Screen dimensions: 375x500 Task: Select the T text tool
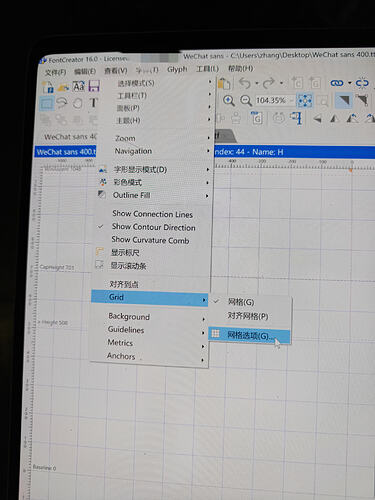point(93,102)
